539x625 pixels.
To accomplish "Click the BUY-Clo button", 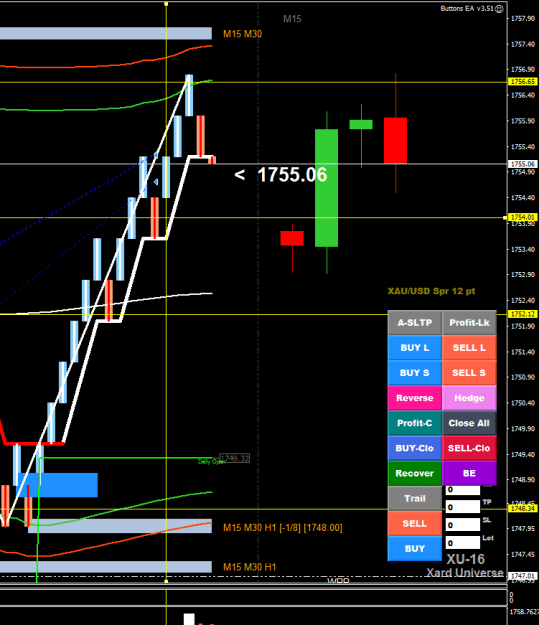I will [415, 448].
